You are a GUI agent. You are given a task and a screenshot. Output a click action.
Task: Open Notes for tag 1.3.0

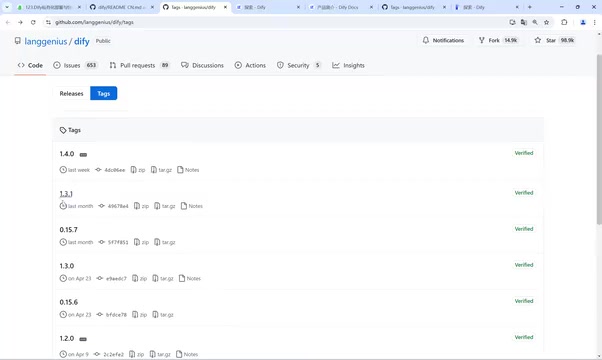pyautogui.click(x=190, y=278)
